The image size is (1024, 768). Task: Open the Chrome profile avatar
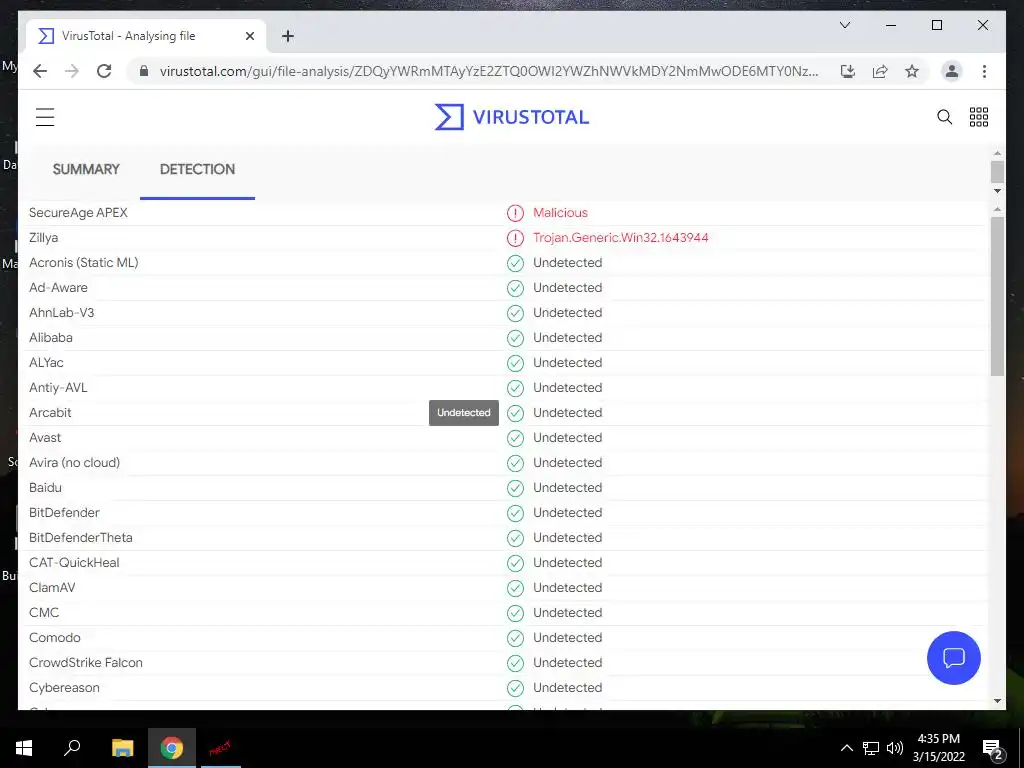coord(952,71)
